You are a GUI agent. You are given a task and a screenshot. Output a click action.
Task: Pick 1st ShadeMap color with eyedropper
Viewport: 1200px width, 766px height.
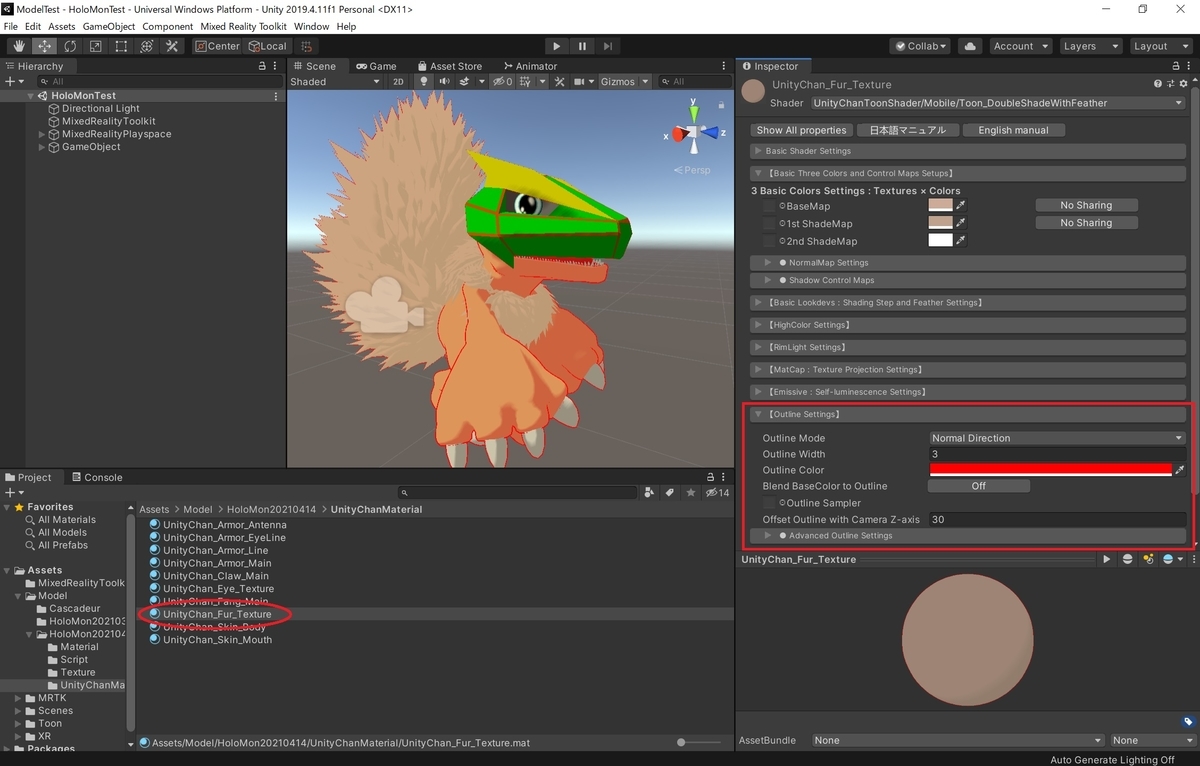pyautogui.click(x=961, y=223)
